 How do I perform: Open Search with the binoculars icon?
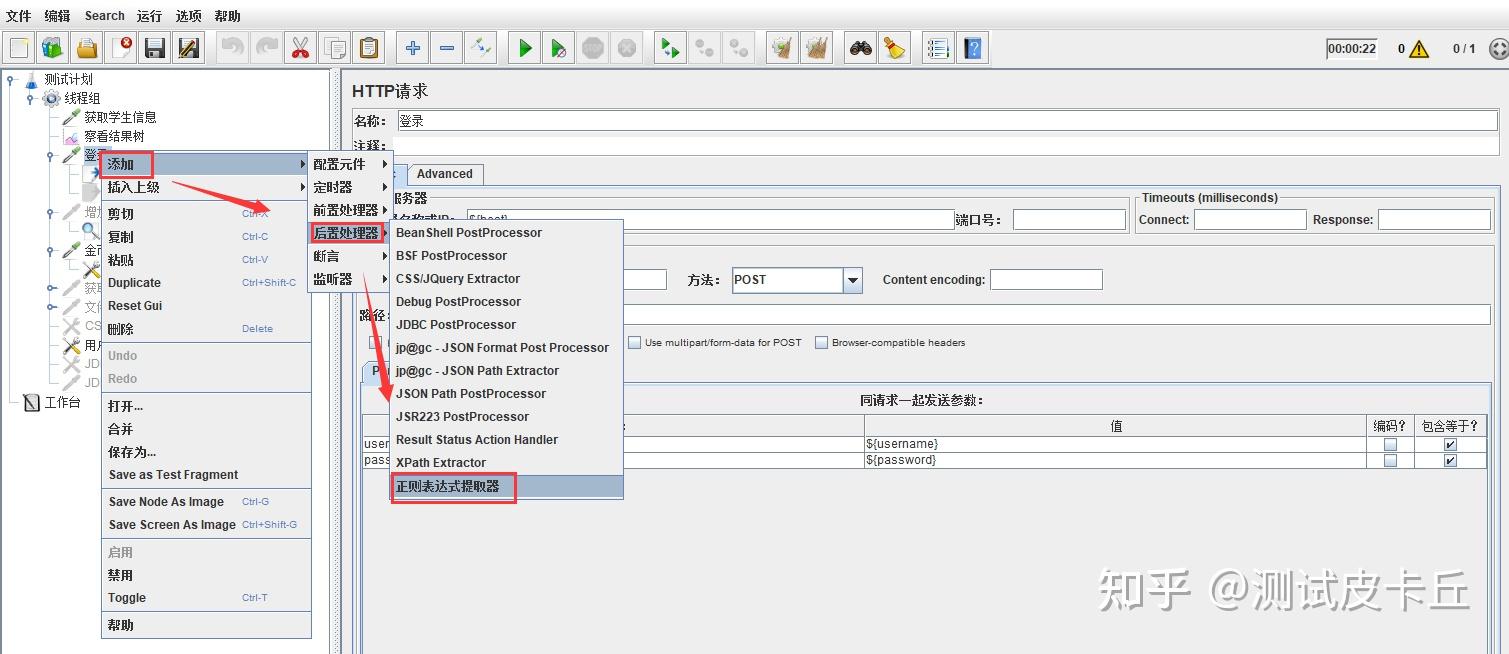tap(860, 47)
